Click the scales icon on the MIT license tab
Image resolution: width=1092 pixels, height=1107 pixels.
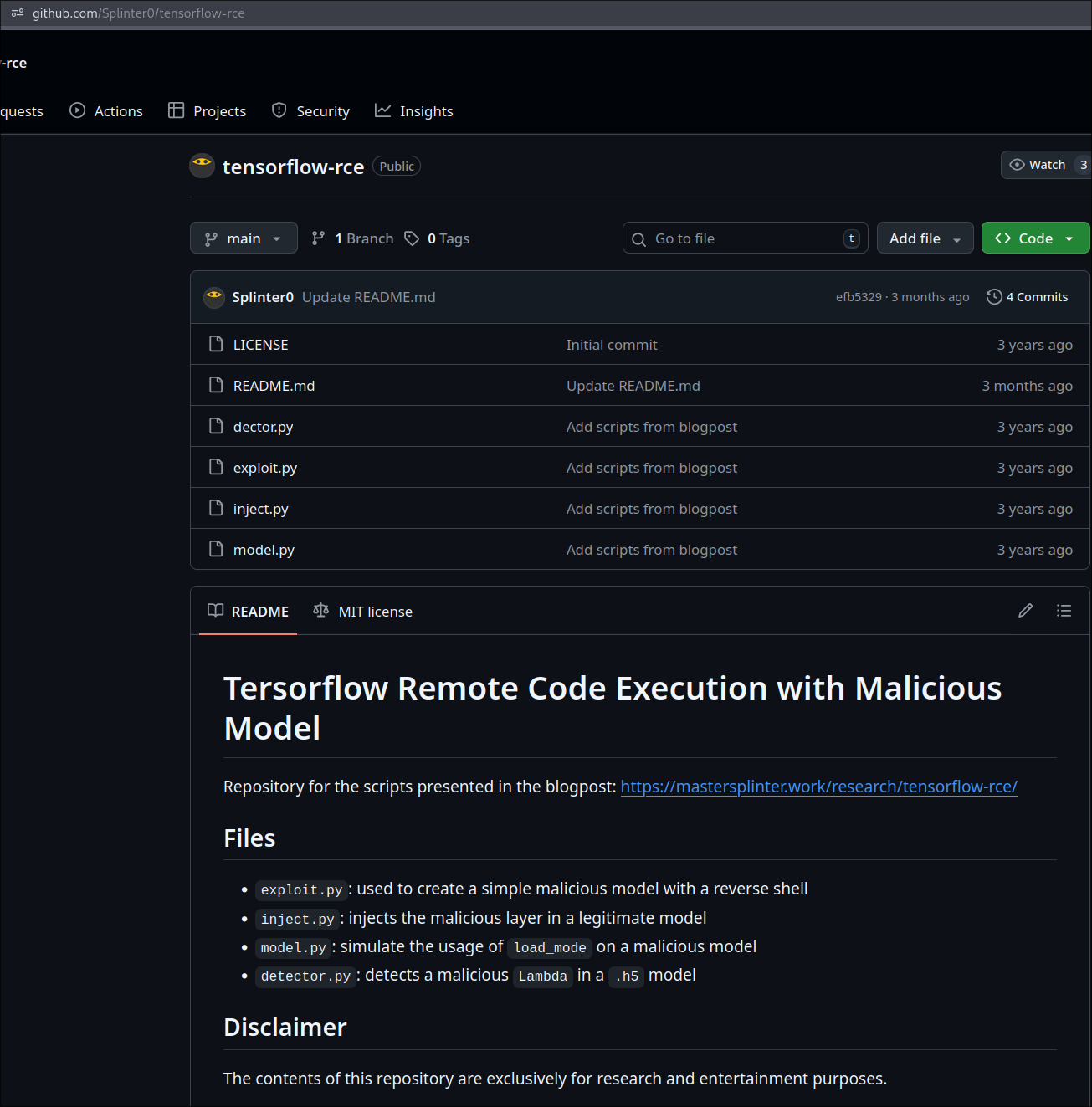(x=320, y=611)
